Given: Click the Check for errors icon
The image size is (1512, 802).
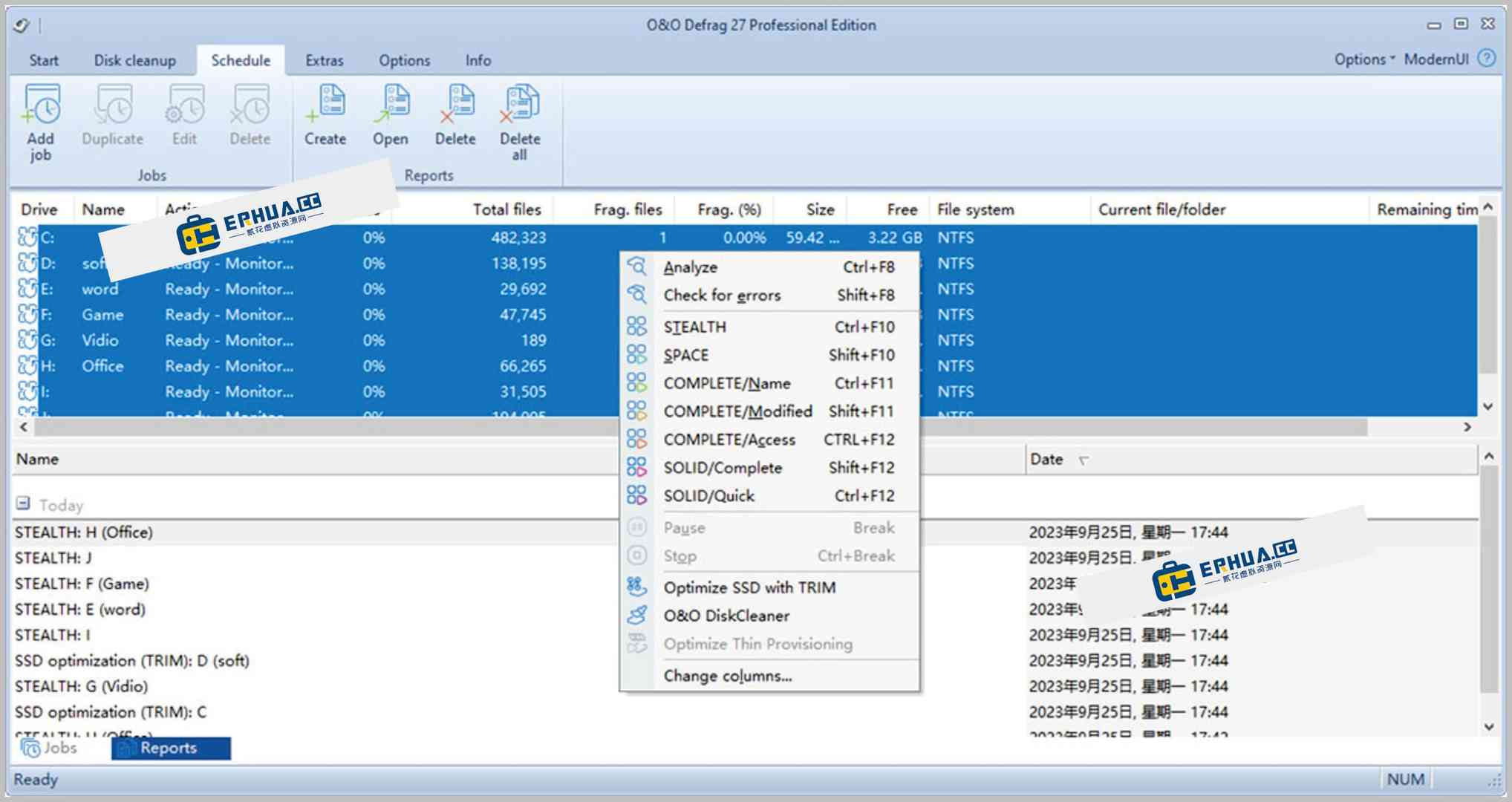Looking at the screenshot, I should [x=636, y=295].
